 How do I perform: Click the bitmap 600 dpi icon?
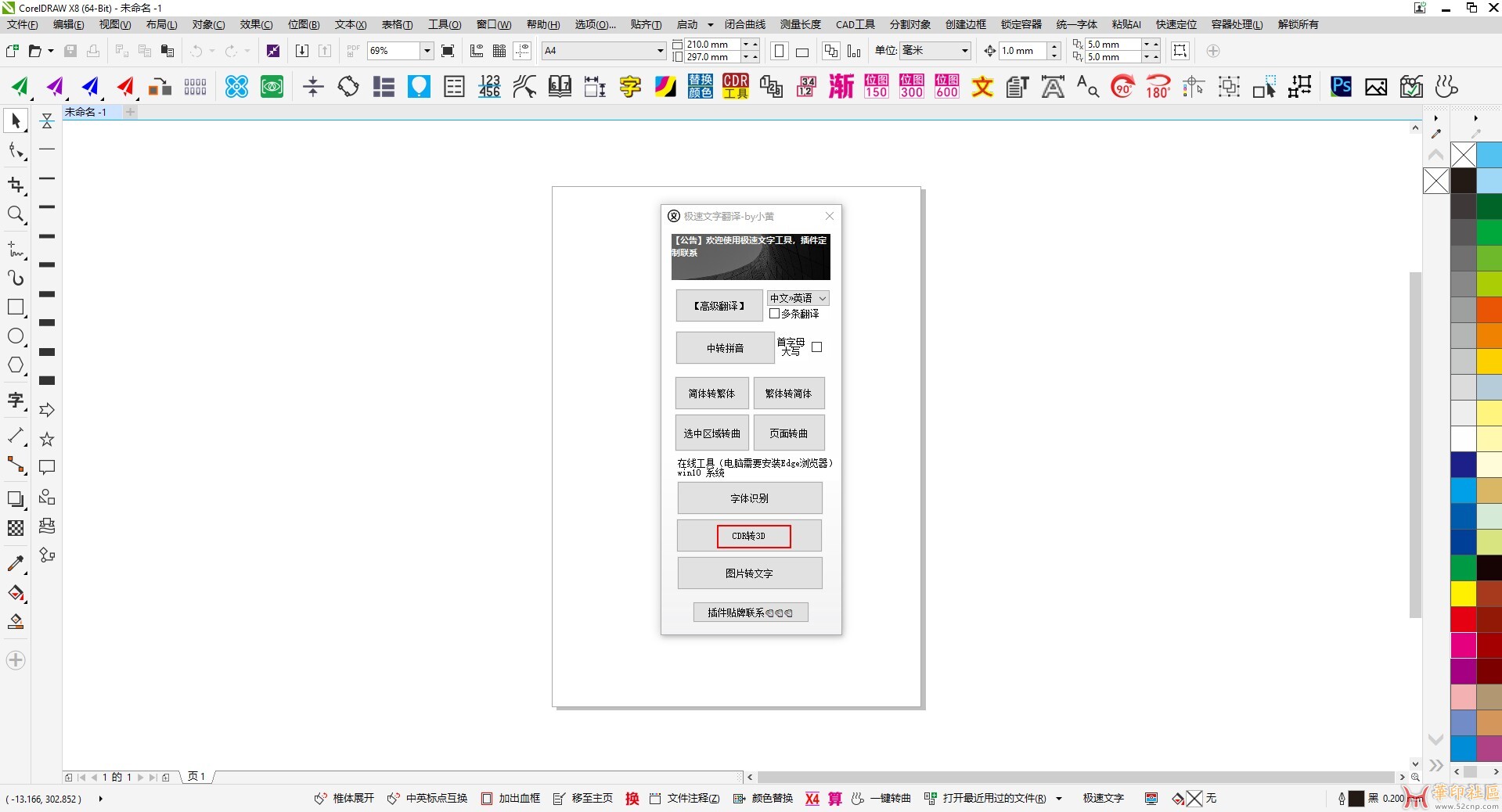coord(947,86)
